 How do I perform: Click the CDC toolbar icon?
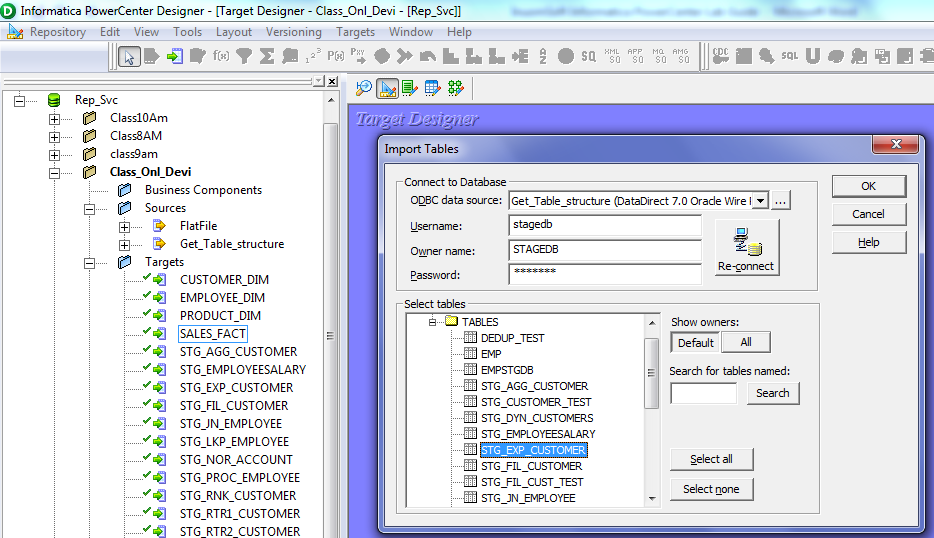[721, 57]
